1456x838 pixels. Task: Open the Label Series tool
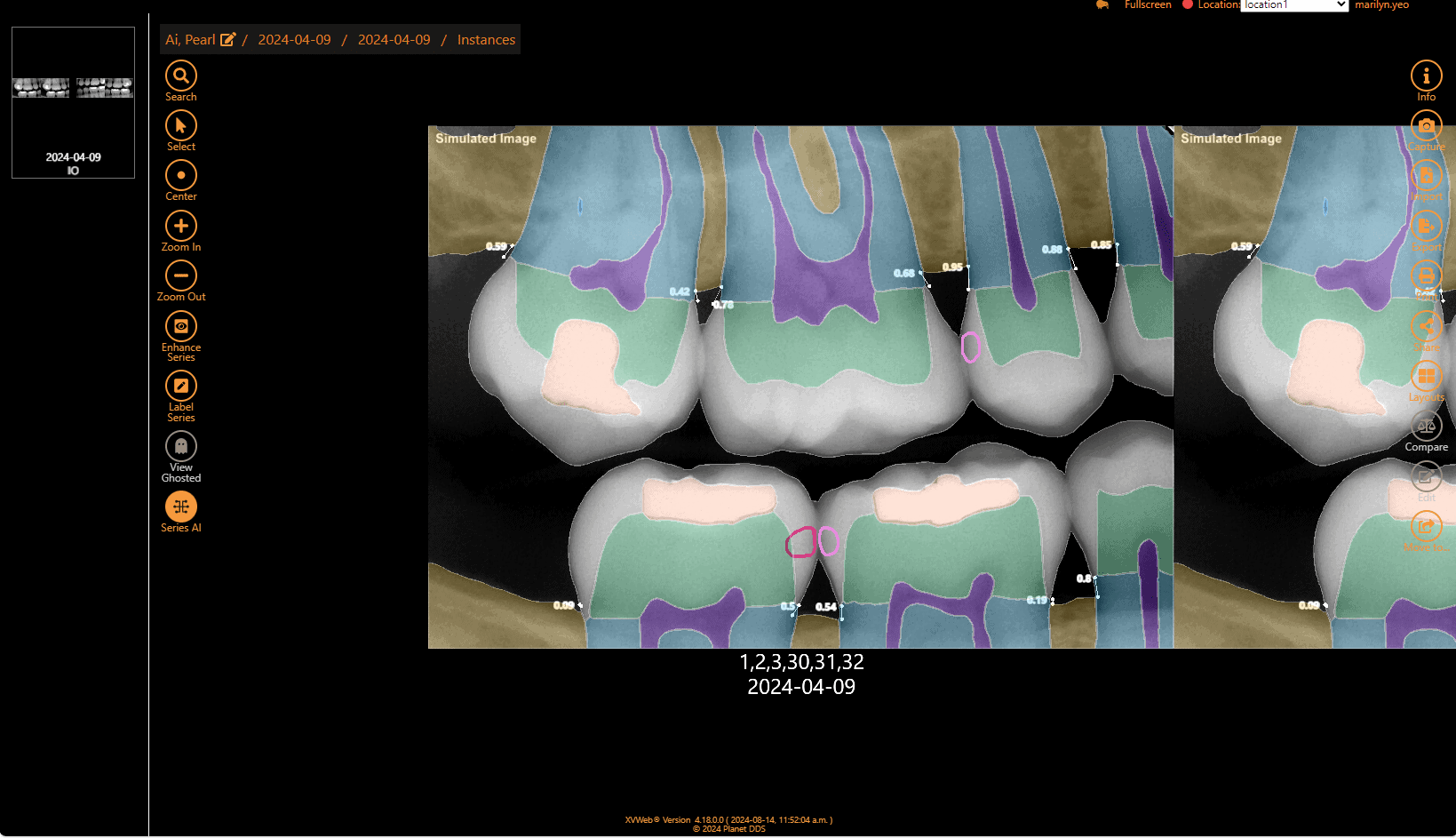[180, 387]
